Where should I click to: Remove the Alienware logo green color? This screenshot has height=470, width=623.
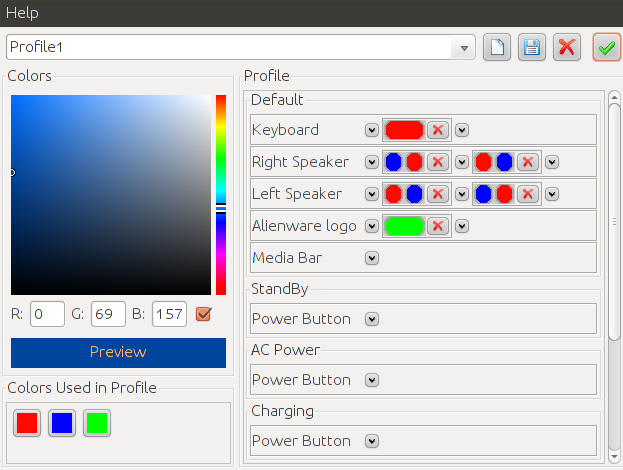[438, 226]
